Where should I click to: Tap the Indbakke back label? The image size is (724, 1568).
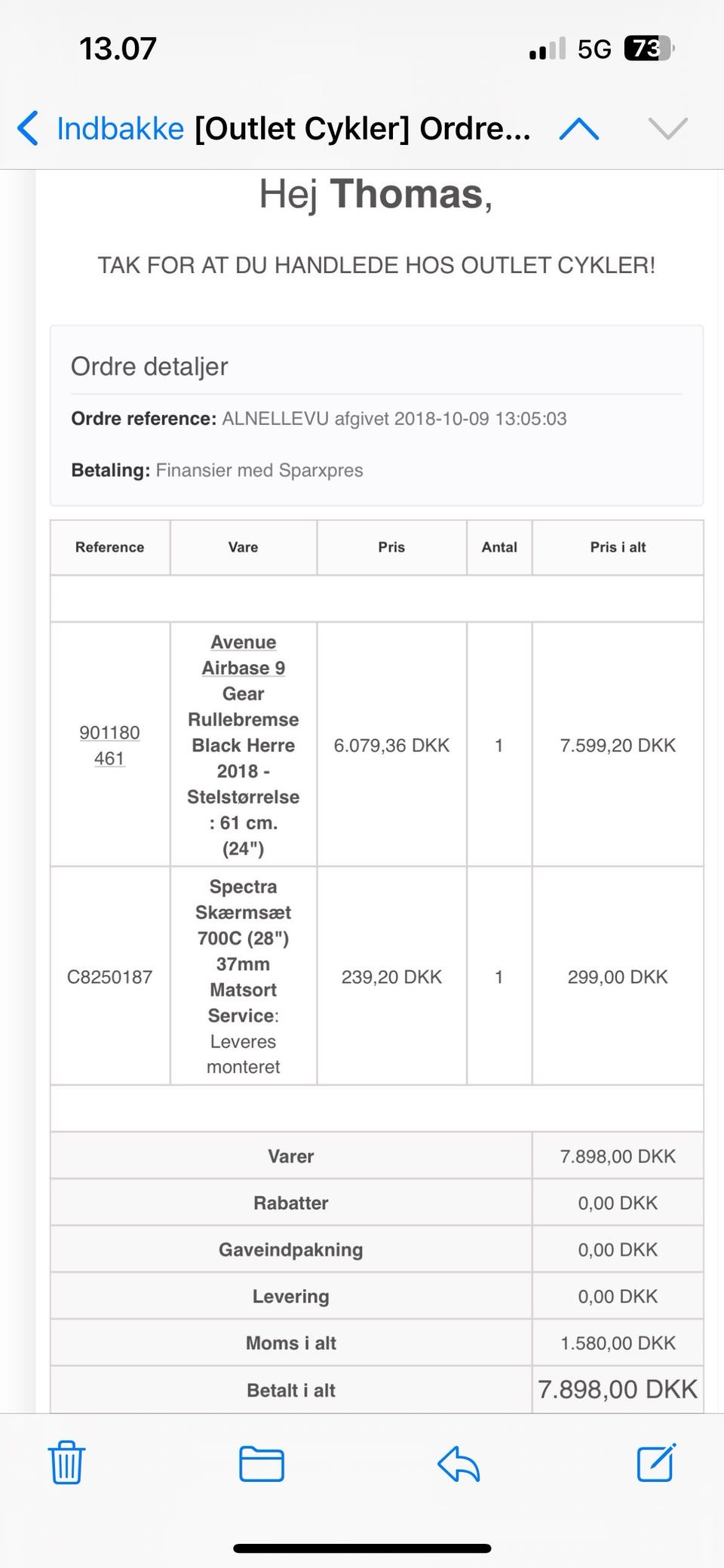click(121, 129)
